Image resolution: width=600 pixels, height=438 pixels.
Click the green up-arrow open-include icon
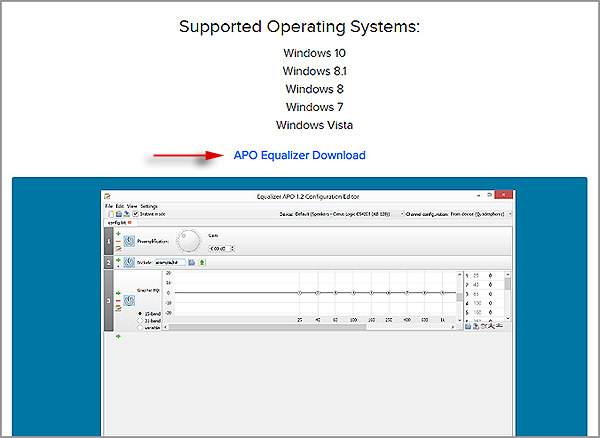click(202, 262)
